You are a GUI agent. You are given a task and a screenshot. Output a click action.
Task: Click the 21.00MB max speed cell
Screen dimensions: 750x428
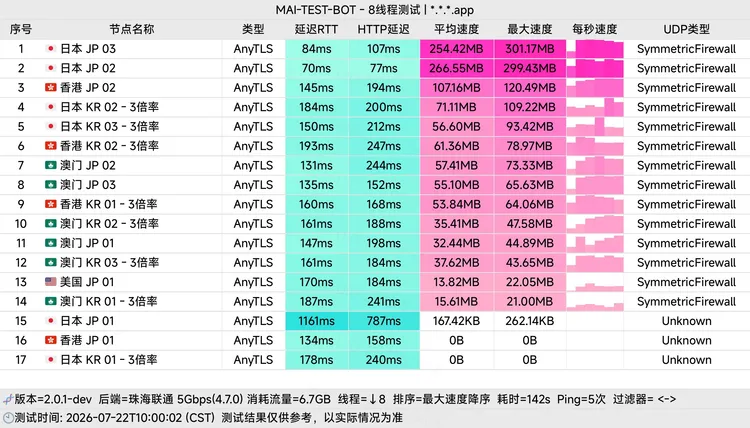[529, 301]
